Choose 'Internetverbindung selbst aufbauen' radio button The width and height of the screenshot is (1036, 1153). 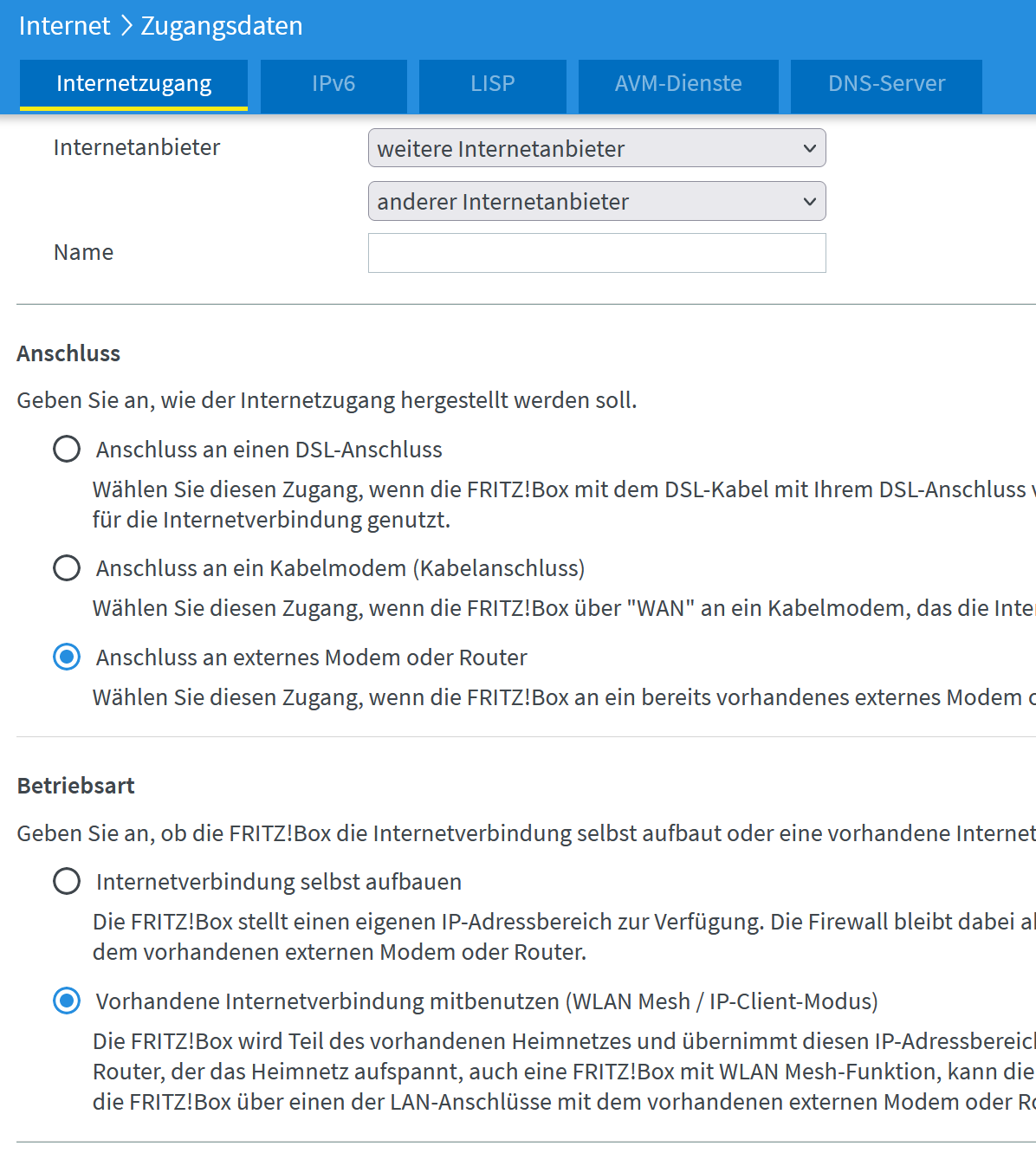(x=67, y=881)
